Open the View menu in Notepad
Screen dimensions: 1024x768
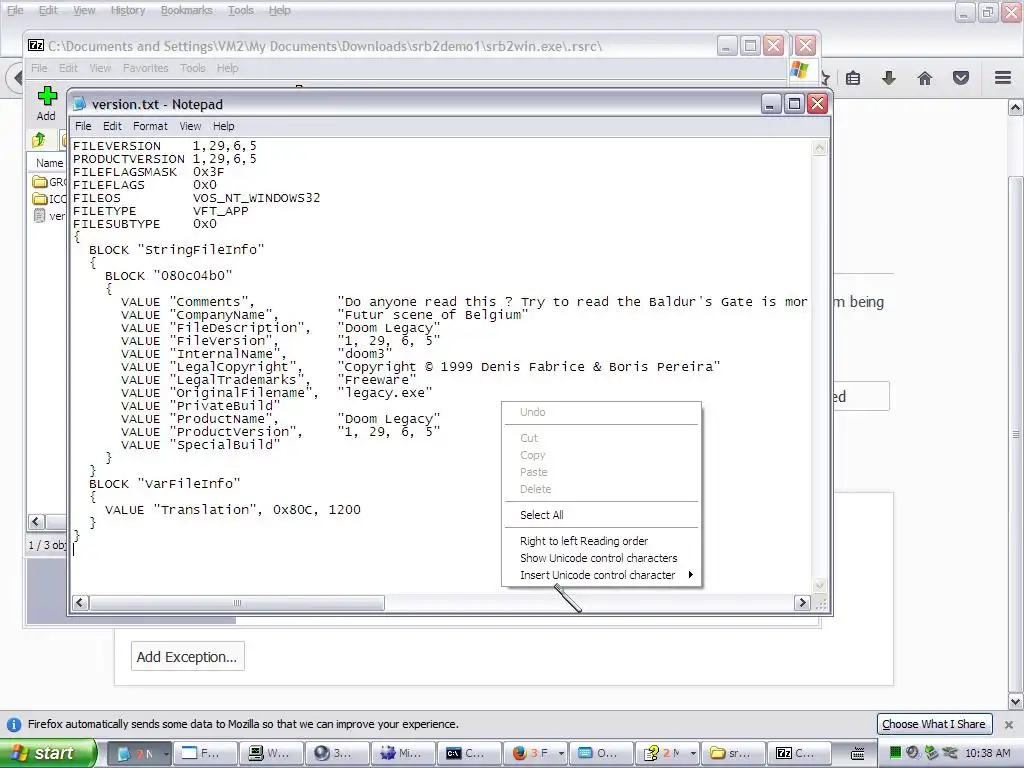[x=190, y=126]
